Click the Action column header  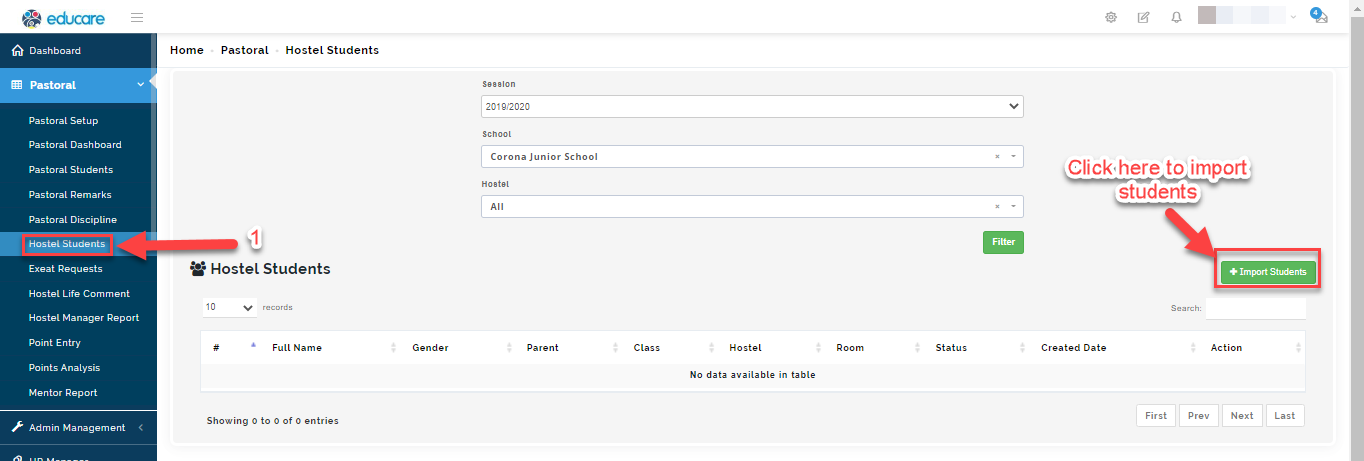1253,347
